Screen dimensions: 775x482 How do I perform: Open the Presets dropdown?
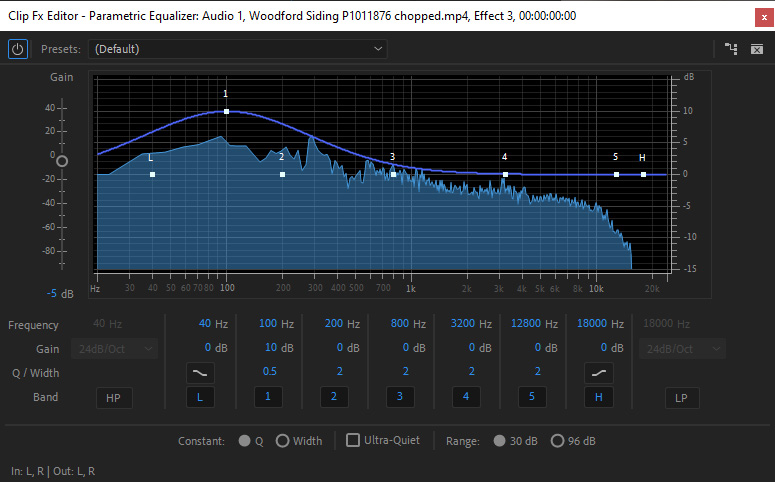(238, 49)
